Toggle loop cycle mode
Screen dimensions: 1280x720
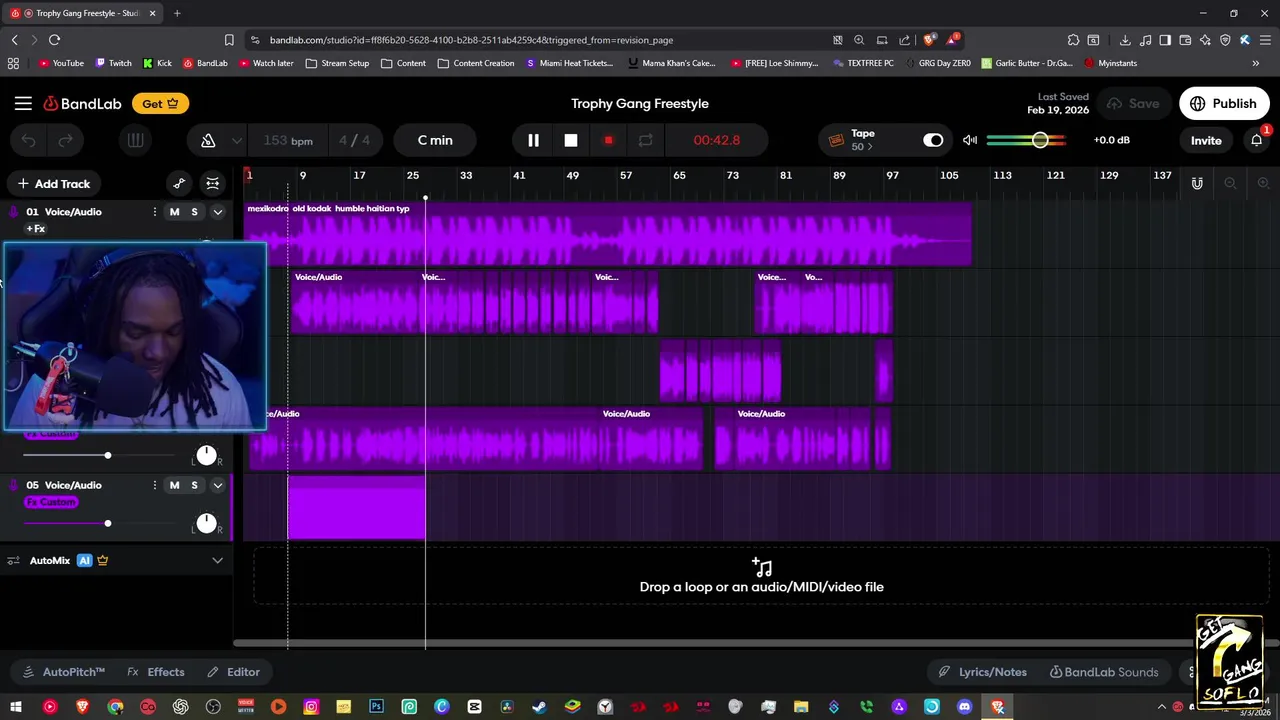coord(645,140)
